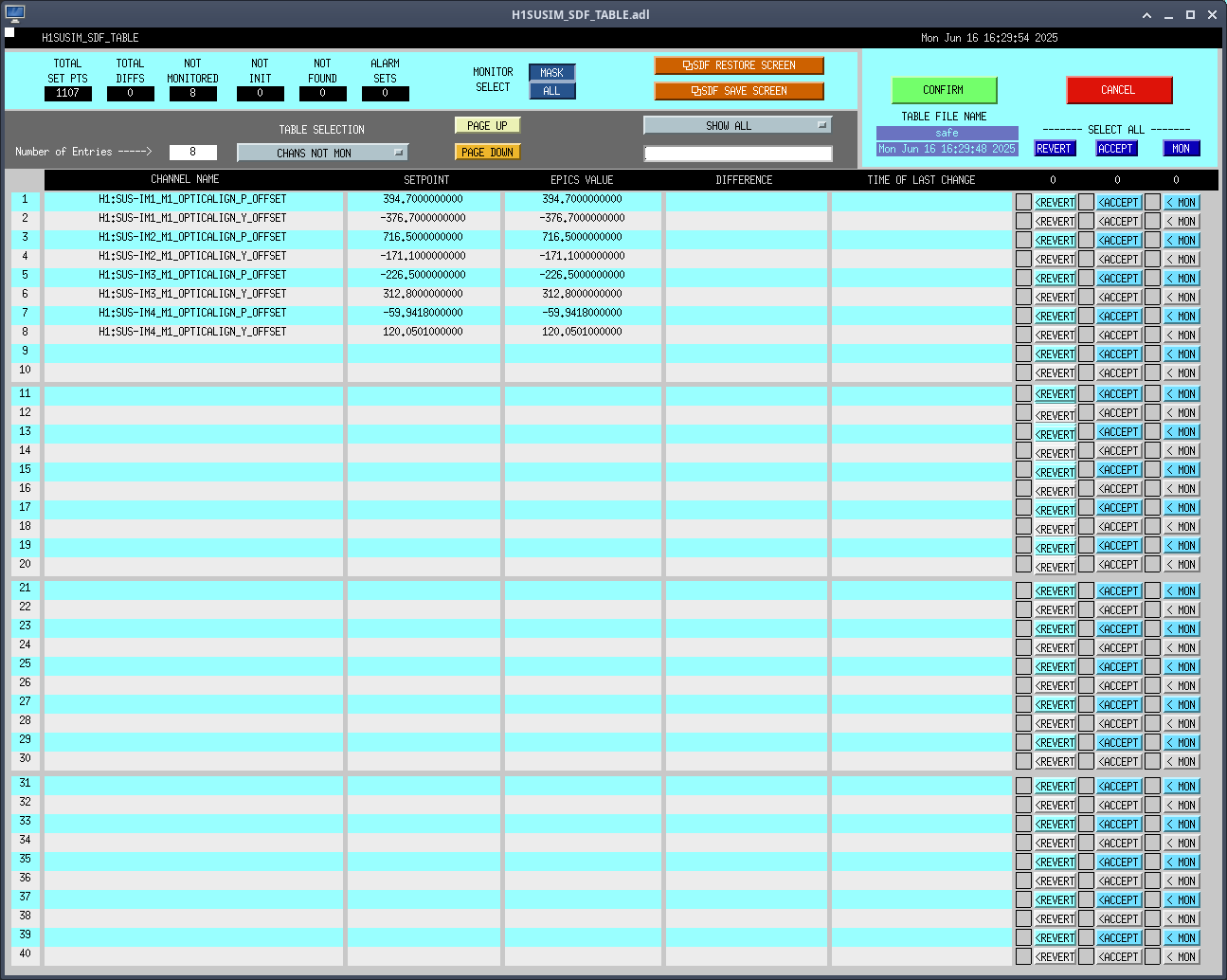Image resolution: width=1227 pixels, height=980 pixels.
Task: Click the table file timestamp under 'safe'
Action: click(x=947, y=149)
